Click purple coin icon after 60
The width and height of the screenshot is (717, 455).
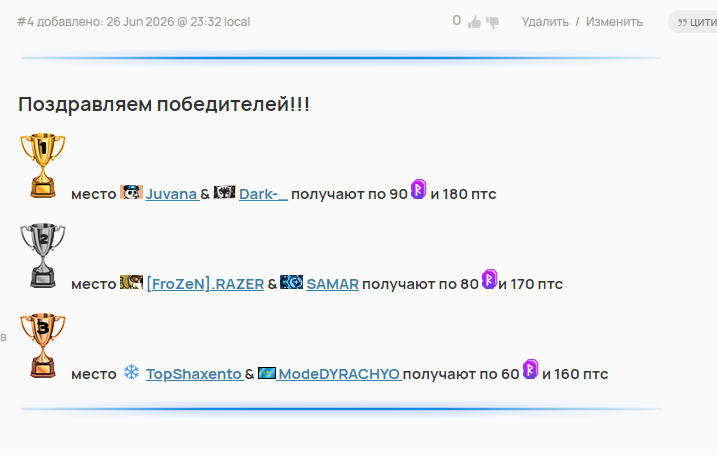point(530,369)
